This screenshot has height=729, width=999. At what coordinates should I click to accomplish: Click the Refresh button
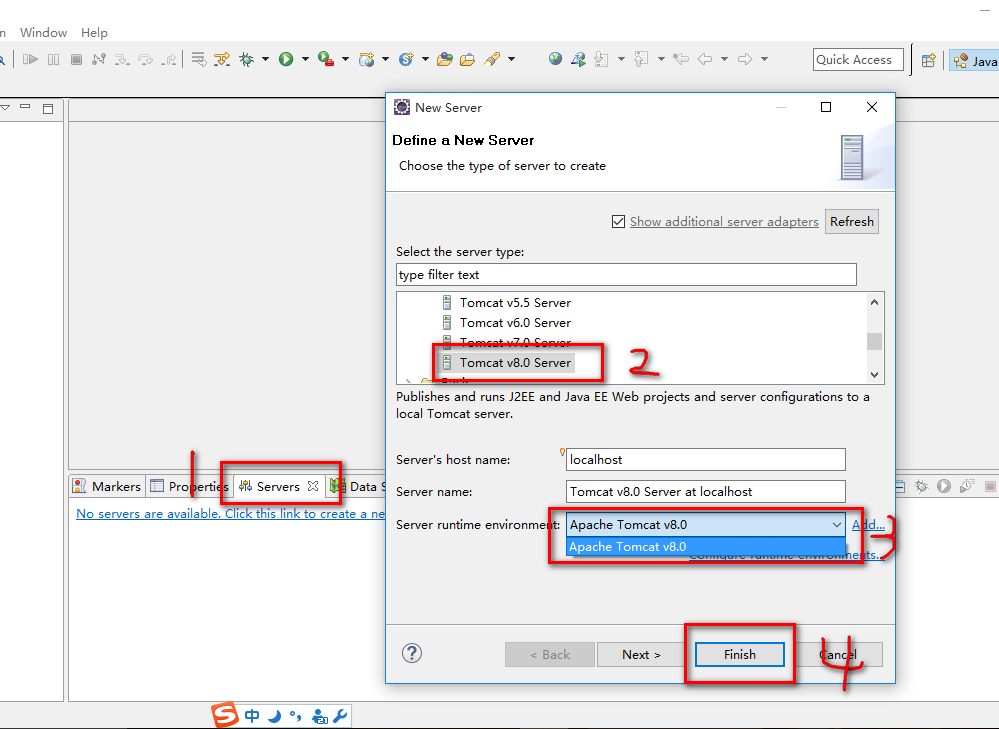click(x=852, y=222)
